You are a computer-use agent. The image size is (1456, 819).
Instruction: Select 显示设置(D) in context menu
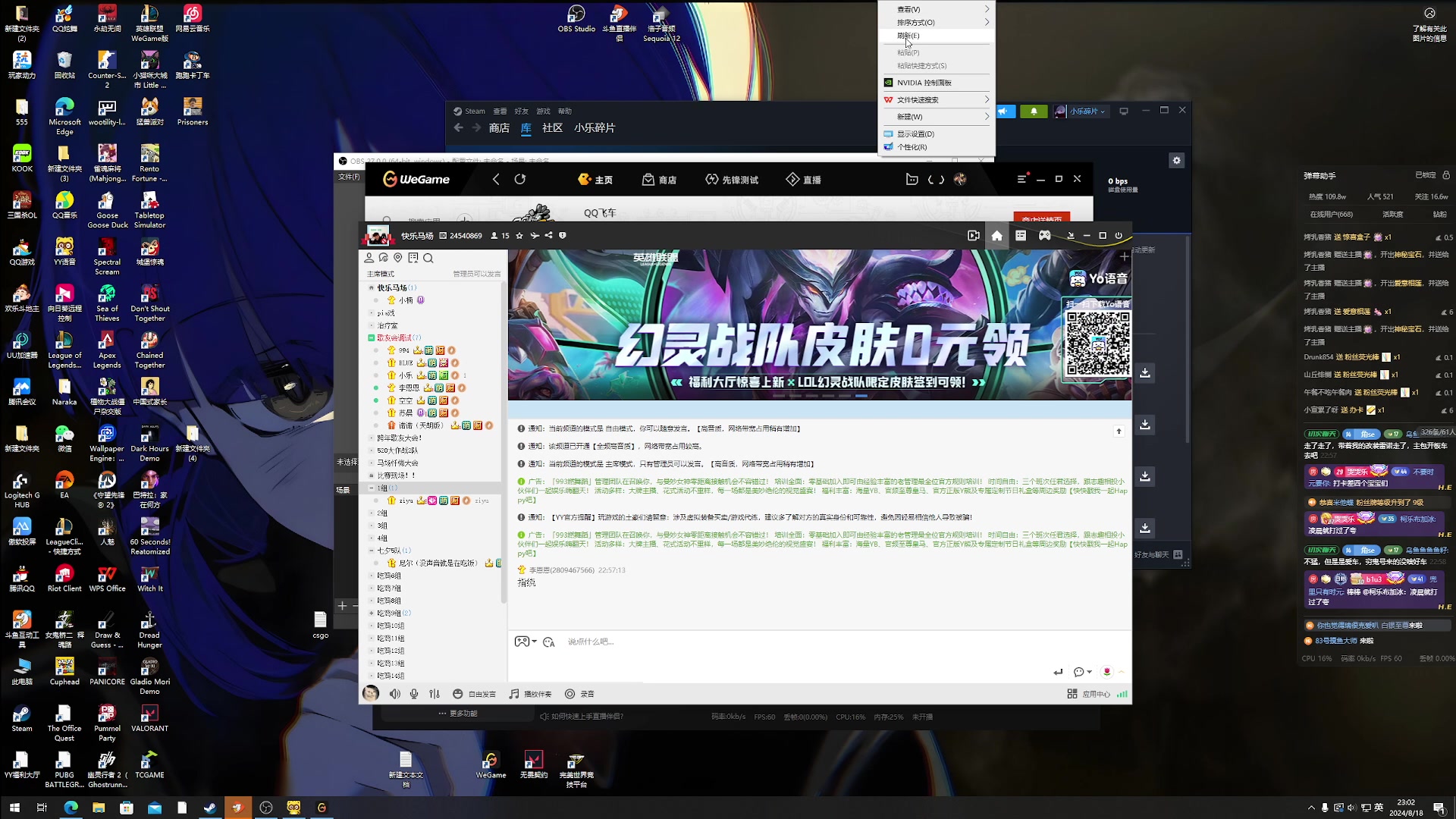click(x=937, y=133)
